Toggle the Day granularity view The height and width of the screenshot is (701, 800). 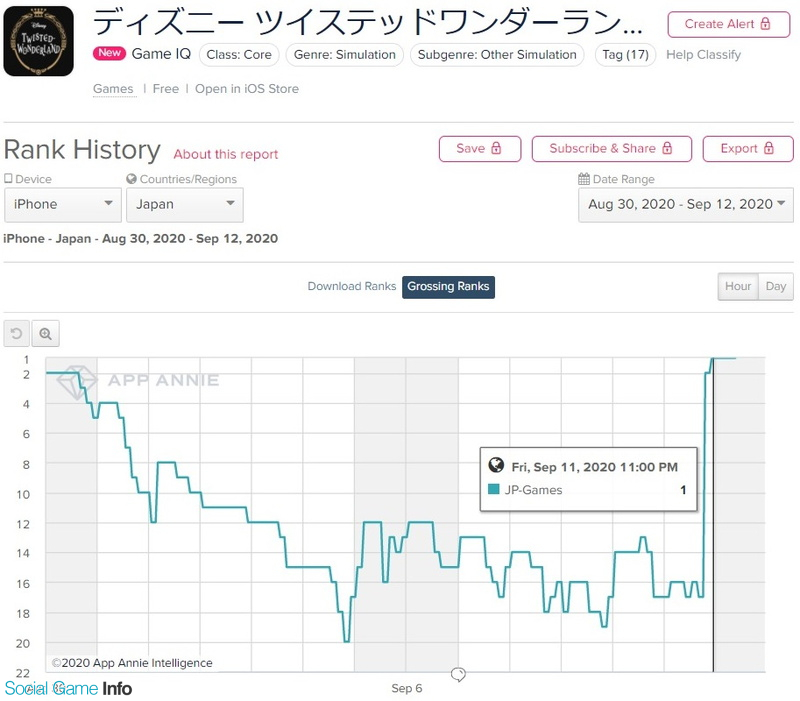775,286
